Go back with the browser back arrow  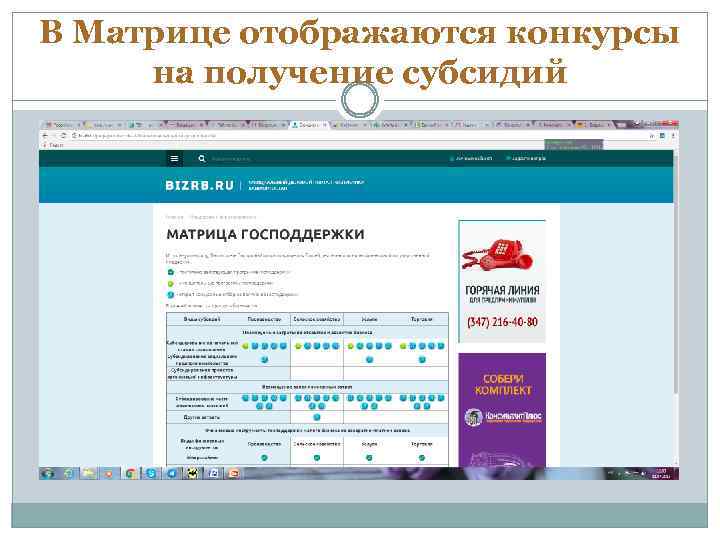pyautogui.click(x=45, y=136)
